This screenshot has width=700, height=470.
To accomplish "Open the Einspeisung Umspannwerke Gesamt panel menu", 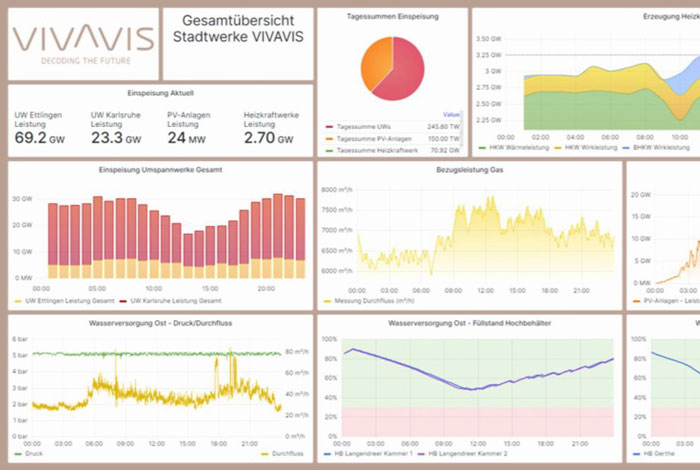I will (160, 170).
